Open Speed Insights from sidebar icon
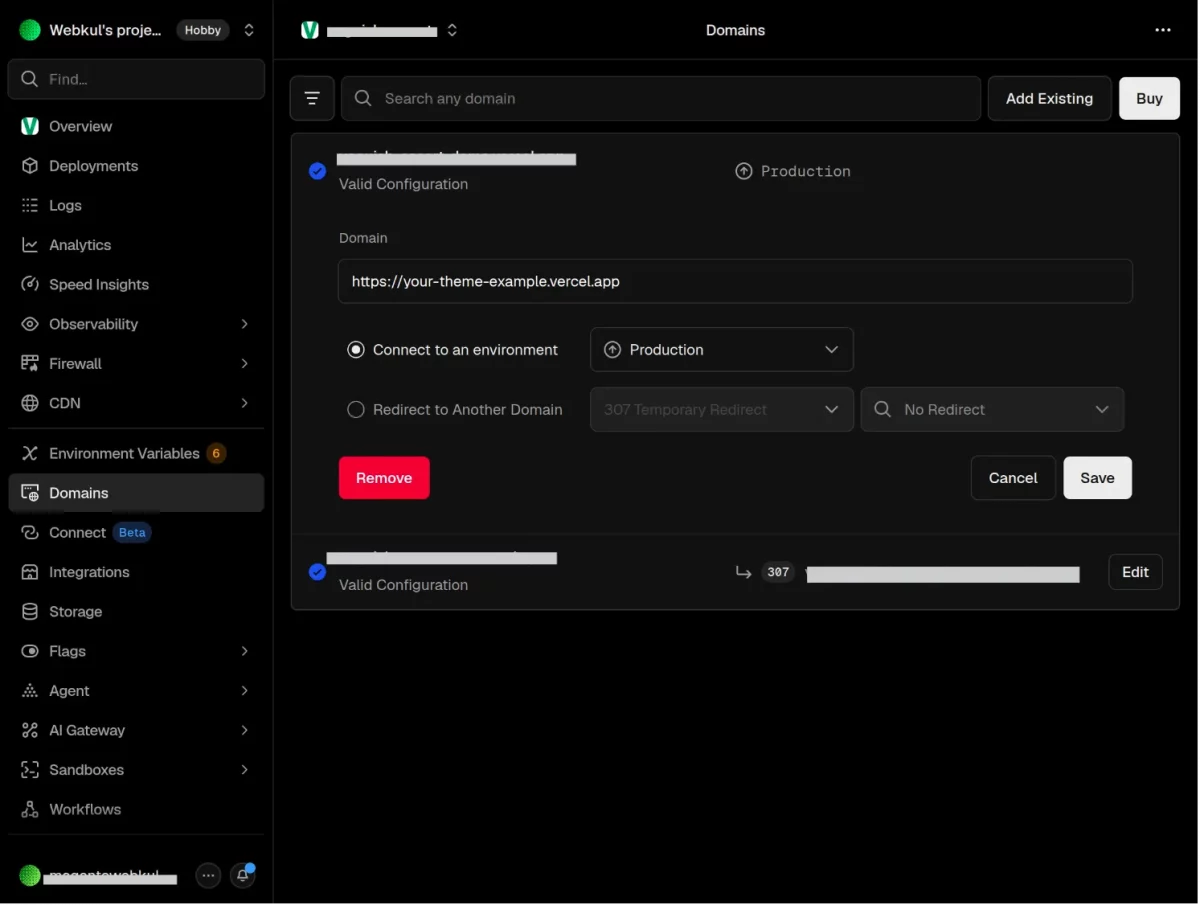This screenshot has width=1200, height=905. point(30,284)
